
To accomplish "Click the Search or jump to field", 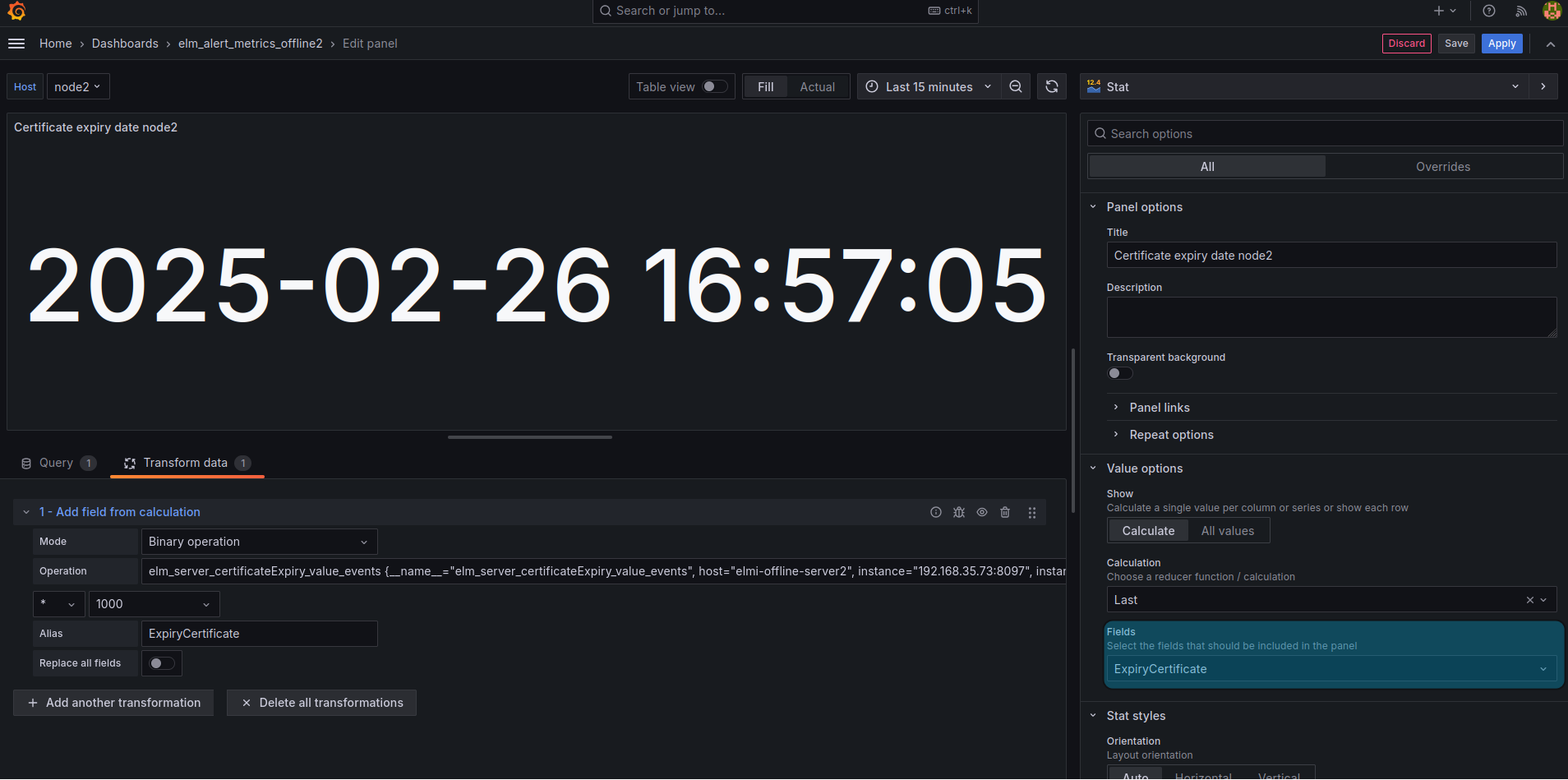I will pos(786,11).
